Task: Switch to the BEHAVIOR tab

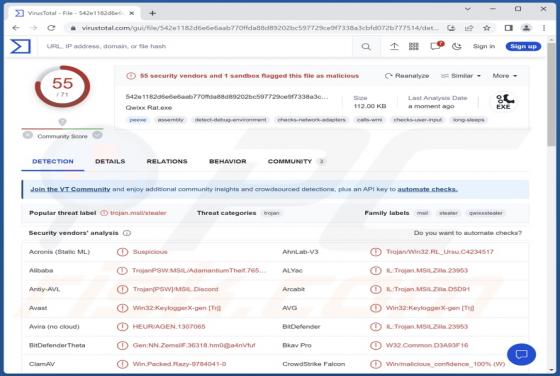Action: [228, 161]
